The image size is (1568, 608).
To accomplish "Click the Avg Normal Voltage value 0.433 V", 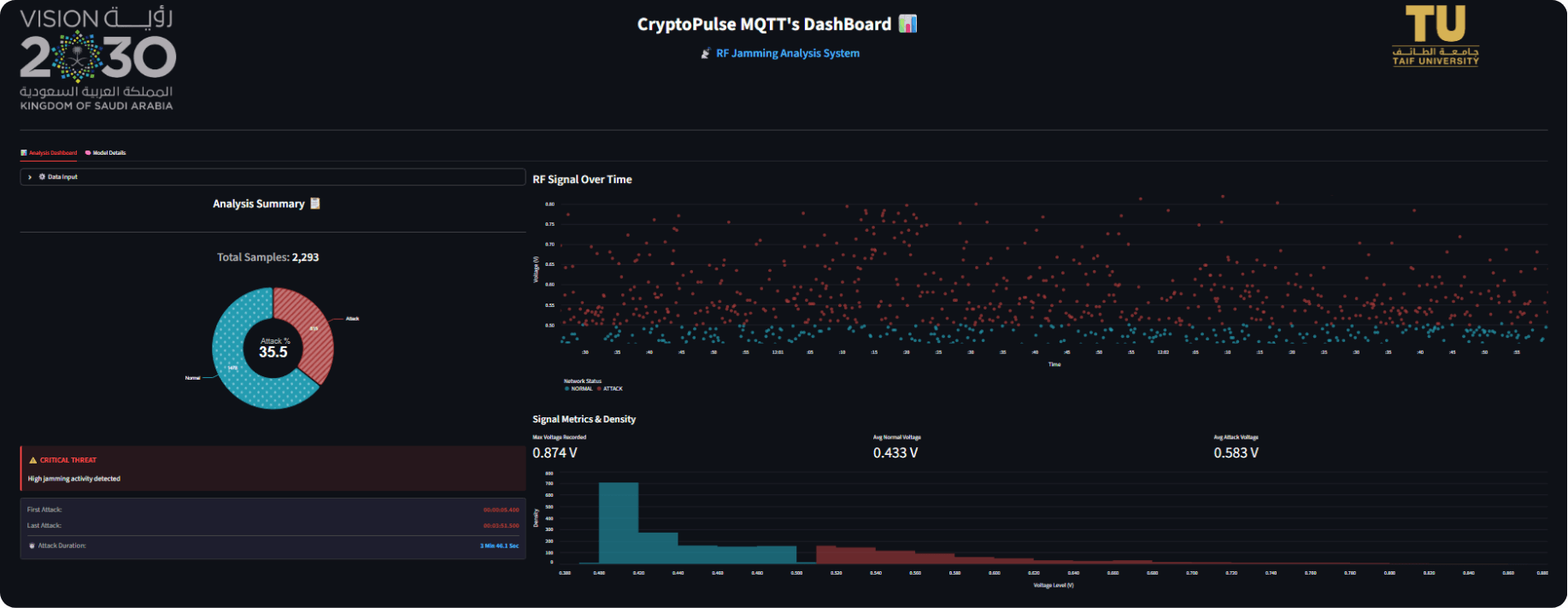I will coord(896,453).
